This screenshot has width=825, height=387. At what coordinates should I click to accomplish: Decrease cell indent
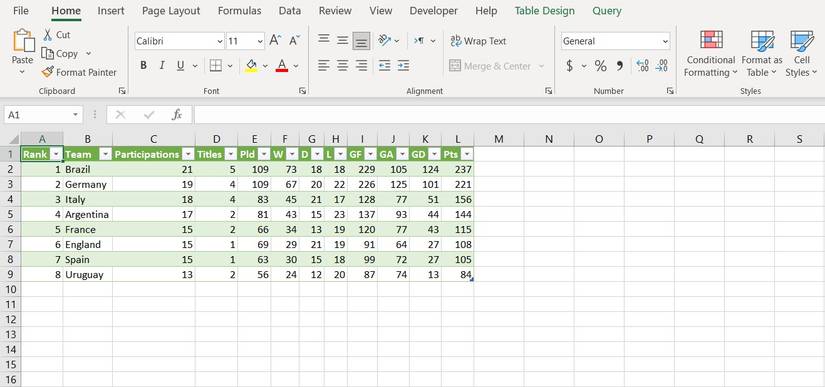(385, 66)
